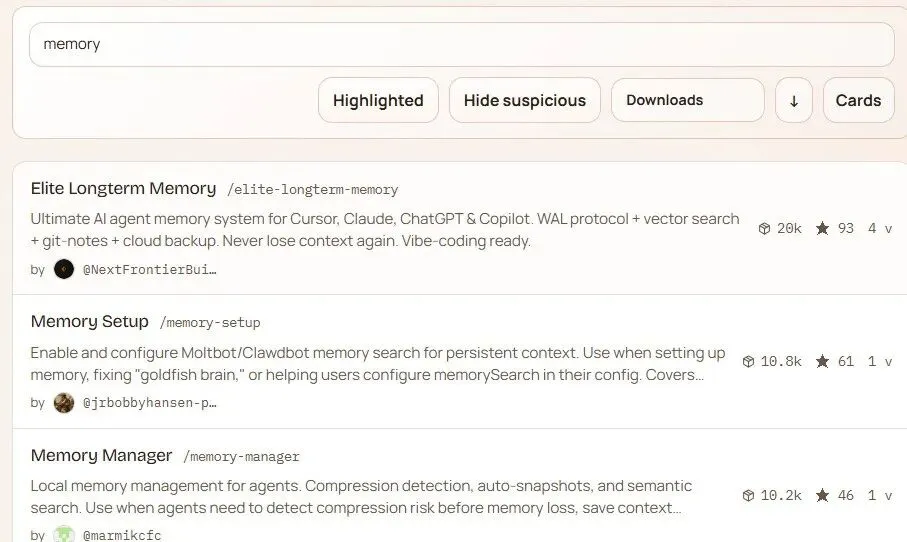Toggle Hide suspicious filter
907x542 pixels.
(525, 100)
